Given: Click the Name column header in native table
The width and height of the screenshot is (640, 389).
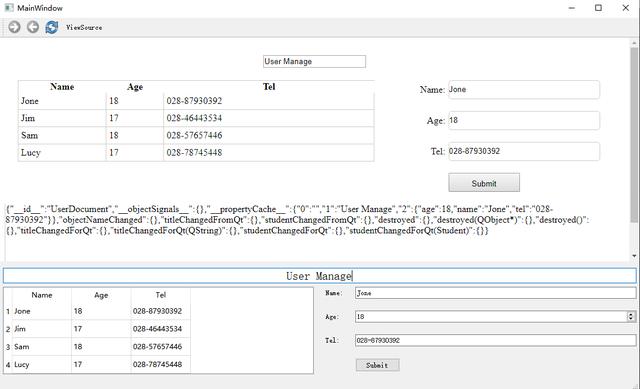Looking at the screenshot, I should coord(42,295).
